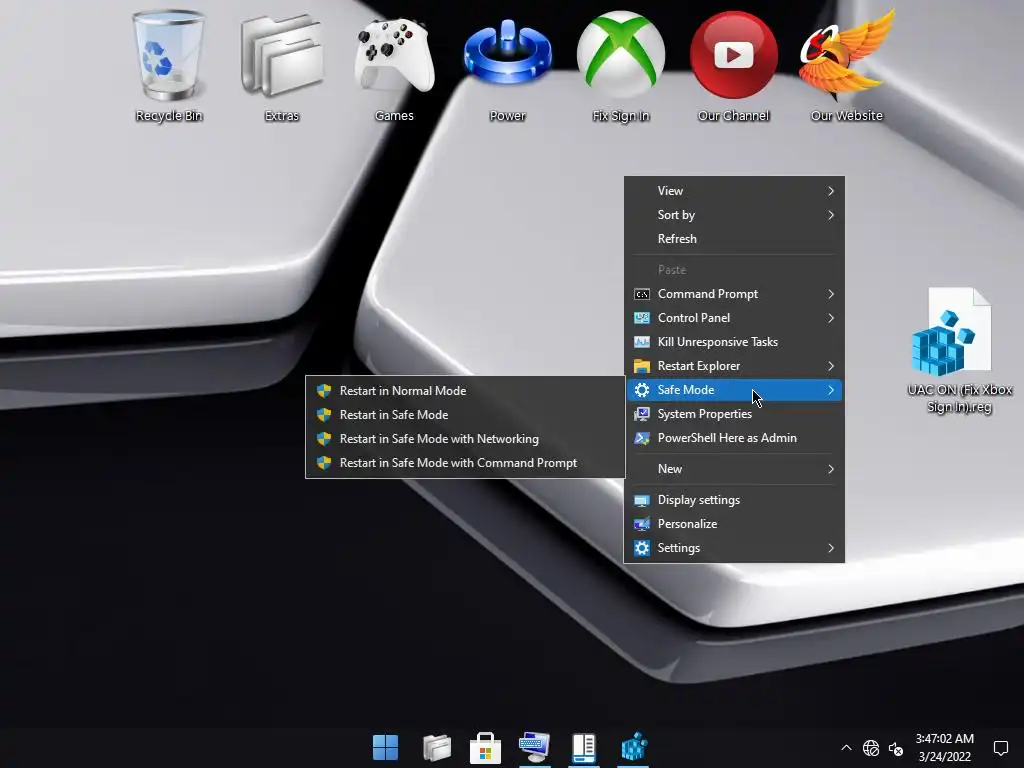
Task: Choose Restart in Normal Mode
Action: 465,391
